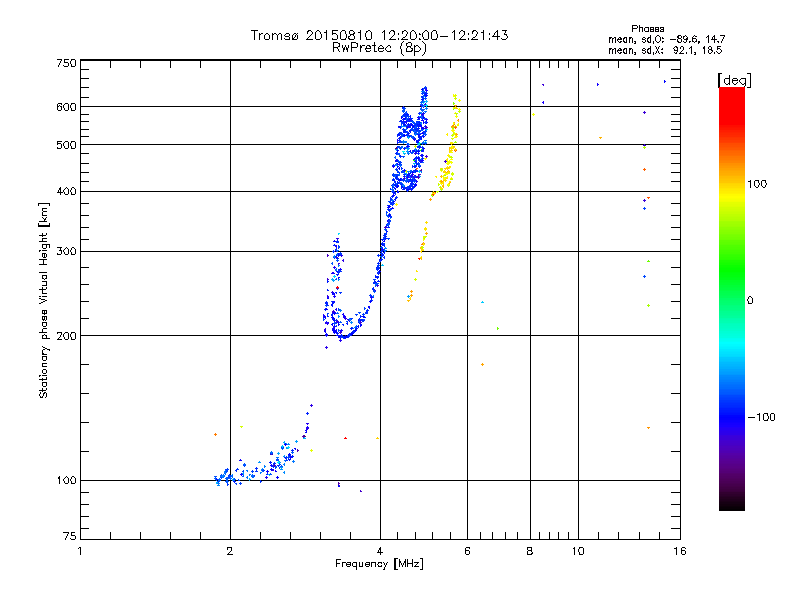Select the RwPretec (8p) subtitle
Screen dimensions: 800x600
pyautogui.click(x=379, y=48)
